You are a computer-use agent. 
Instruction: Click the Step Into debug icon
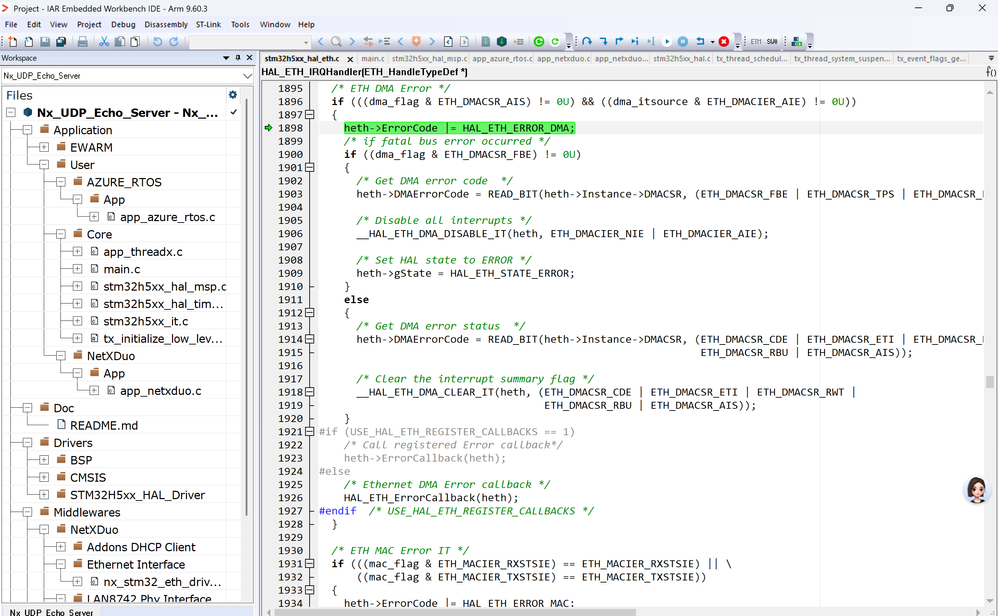603,42
